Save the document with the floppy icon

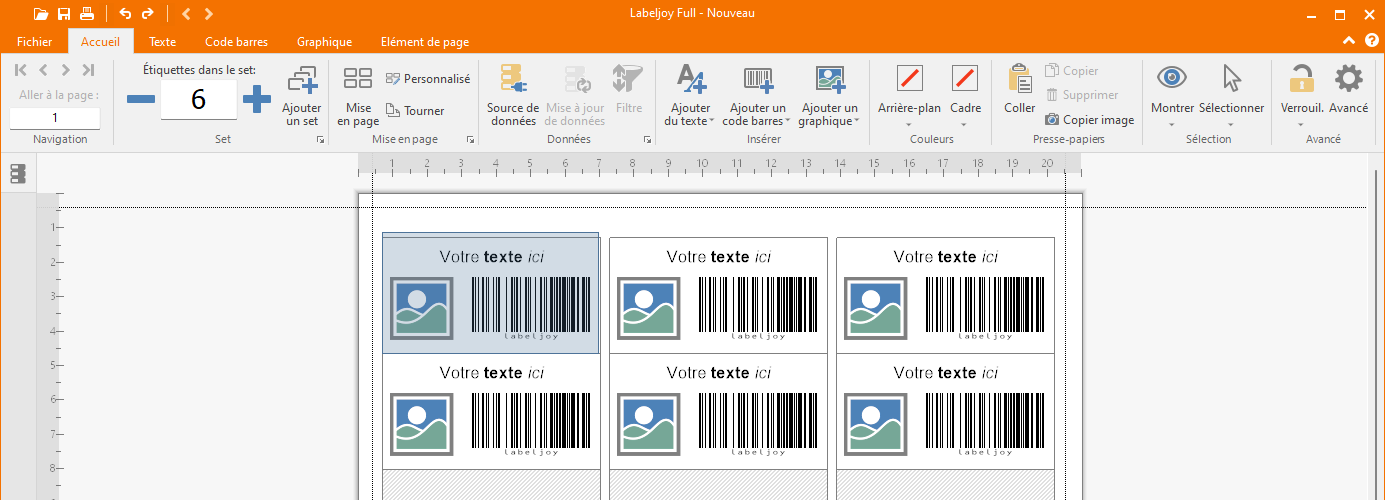point(64,14)
